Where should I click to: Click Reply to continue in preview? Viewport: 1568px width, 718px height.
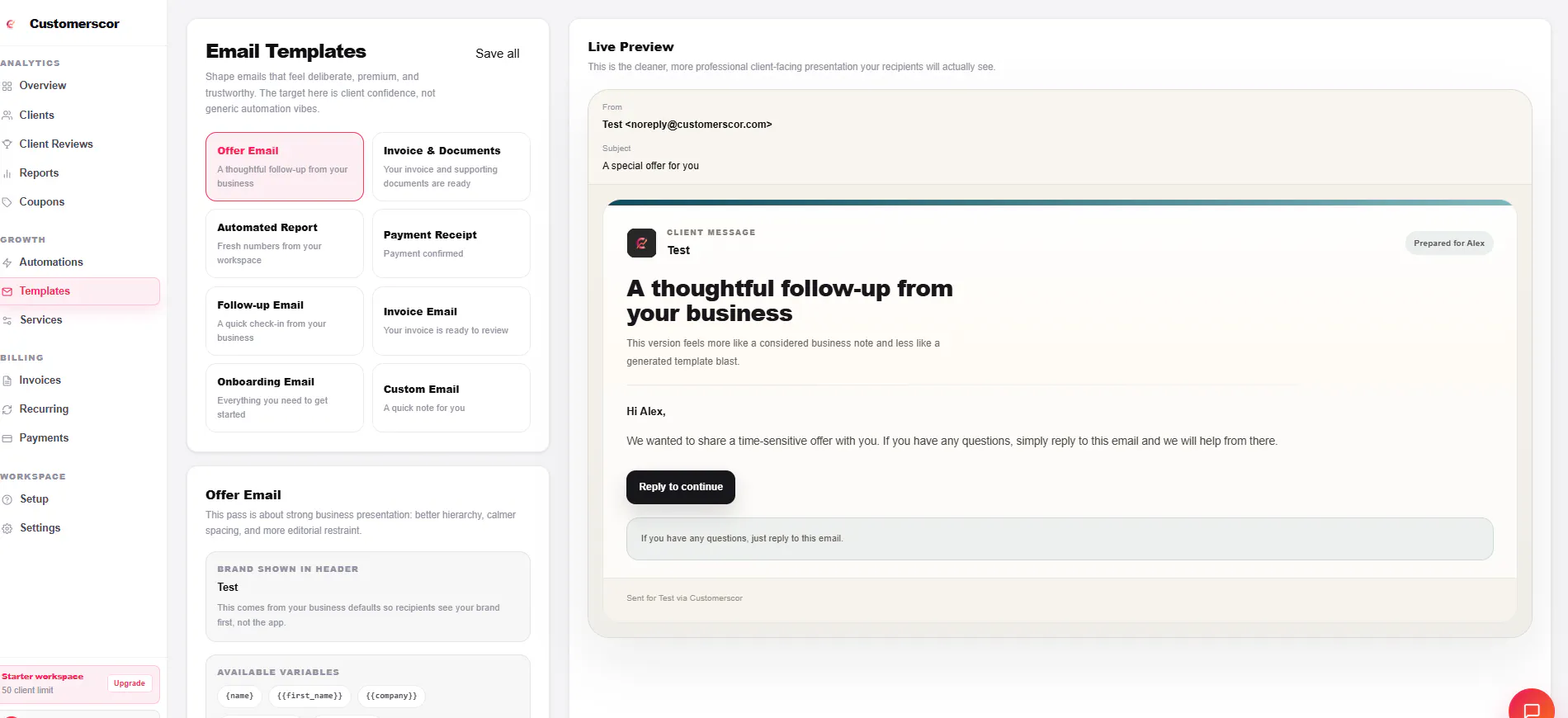(x=681, y=487)
